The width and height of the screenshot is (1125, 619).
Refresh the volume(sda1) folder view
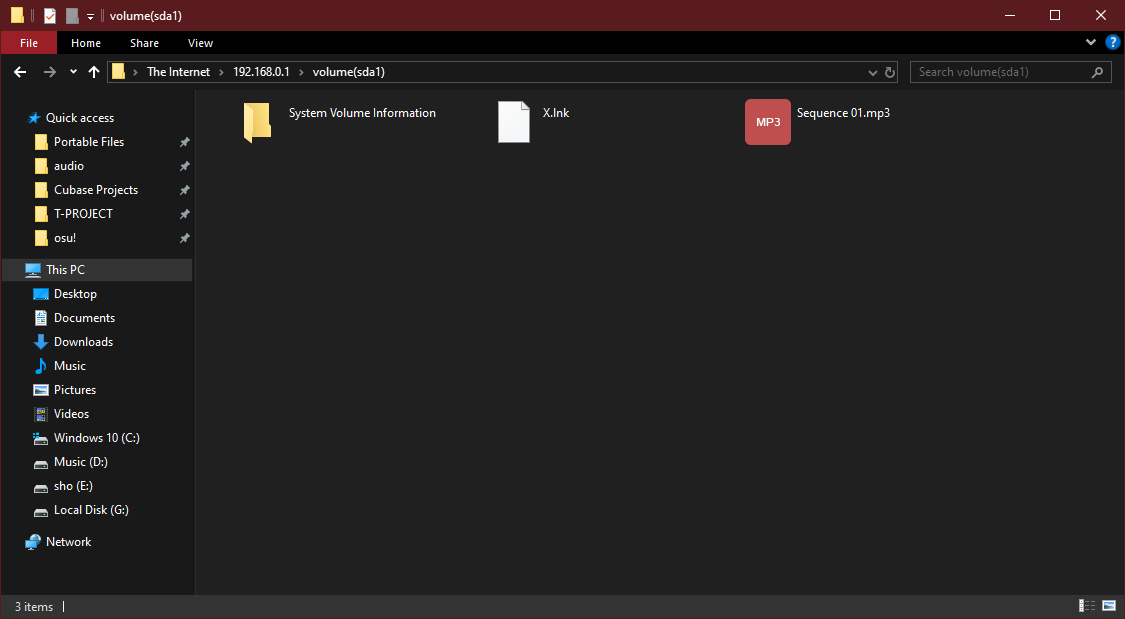890,72
